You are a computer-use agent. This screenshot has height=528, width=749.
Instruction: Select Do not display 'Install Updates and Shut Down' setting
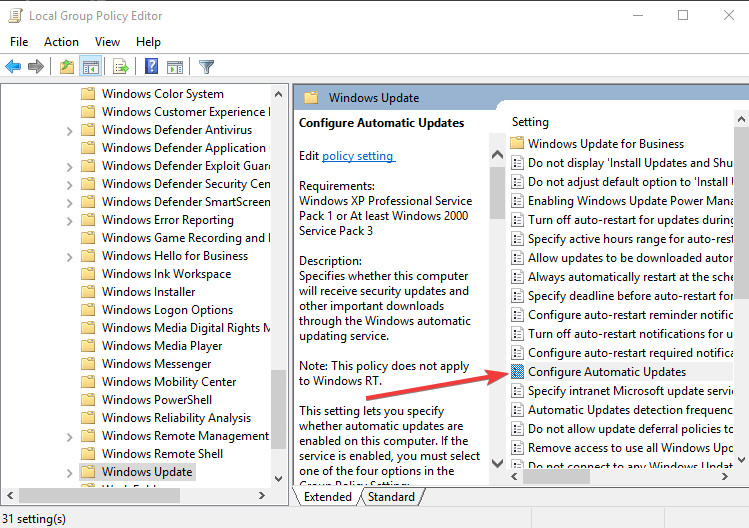[630, 163]
